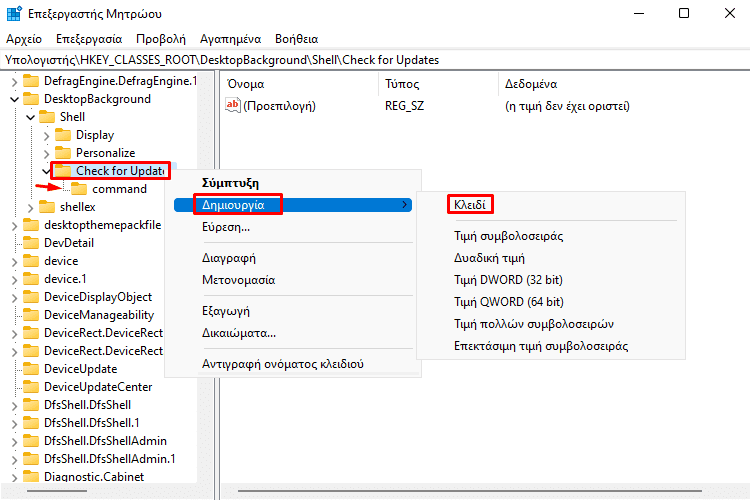Click the tree pane horizontal scrollbar
Image resolution: width=750 pixels, height=500 pixels.
[56, 491]
